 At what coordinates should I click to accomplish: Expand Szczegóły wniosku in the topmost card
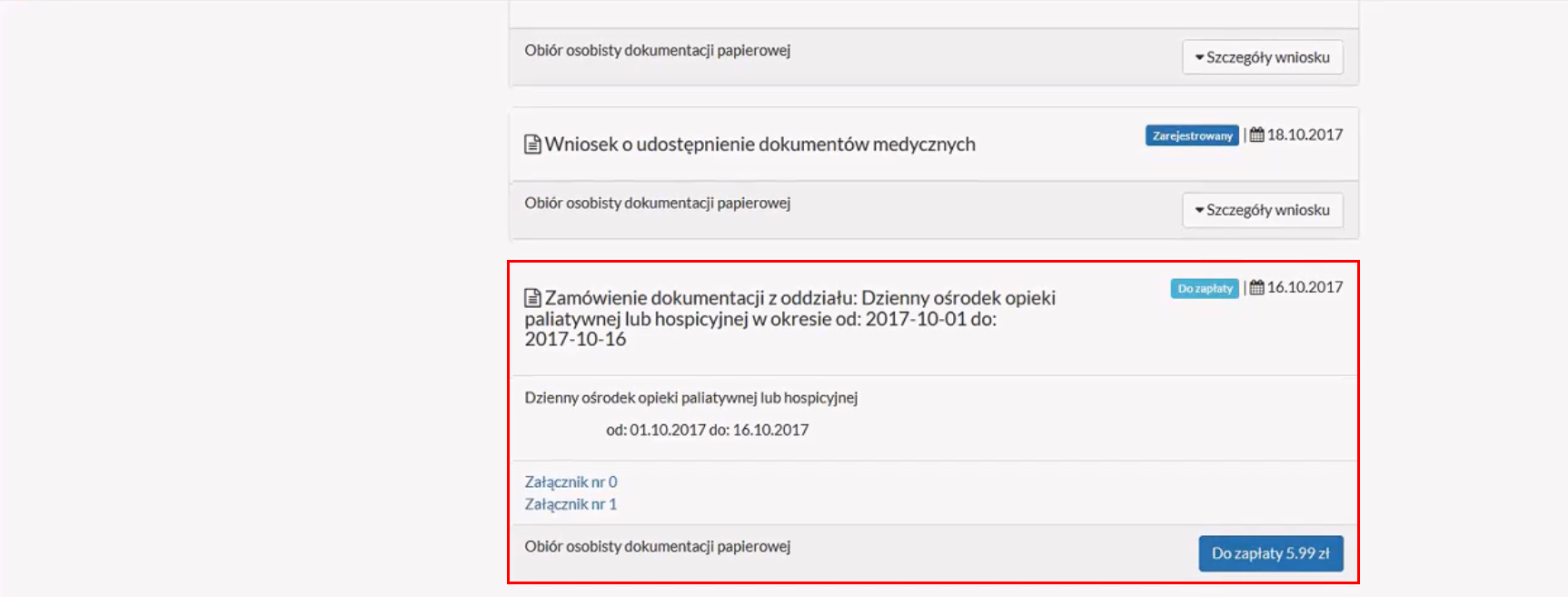pos(1263,57)
